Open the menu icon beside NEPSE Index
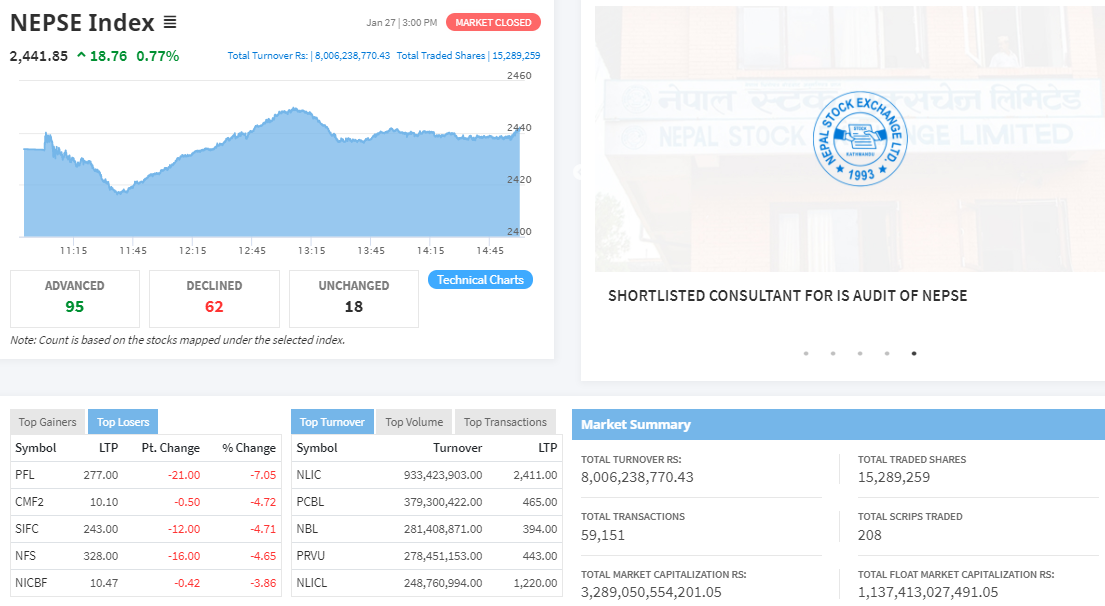The image size is (1105, 606). pos(170,23)
